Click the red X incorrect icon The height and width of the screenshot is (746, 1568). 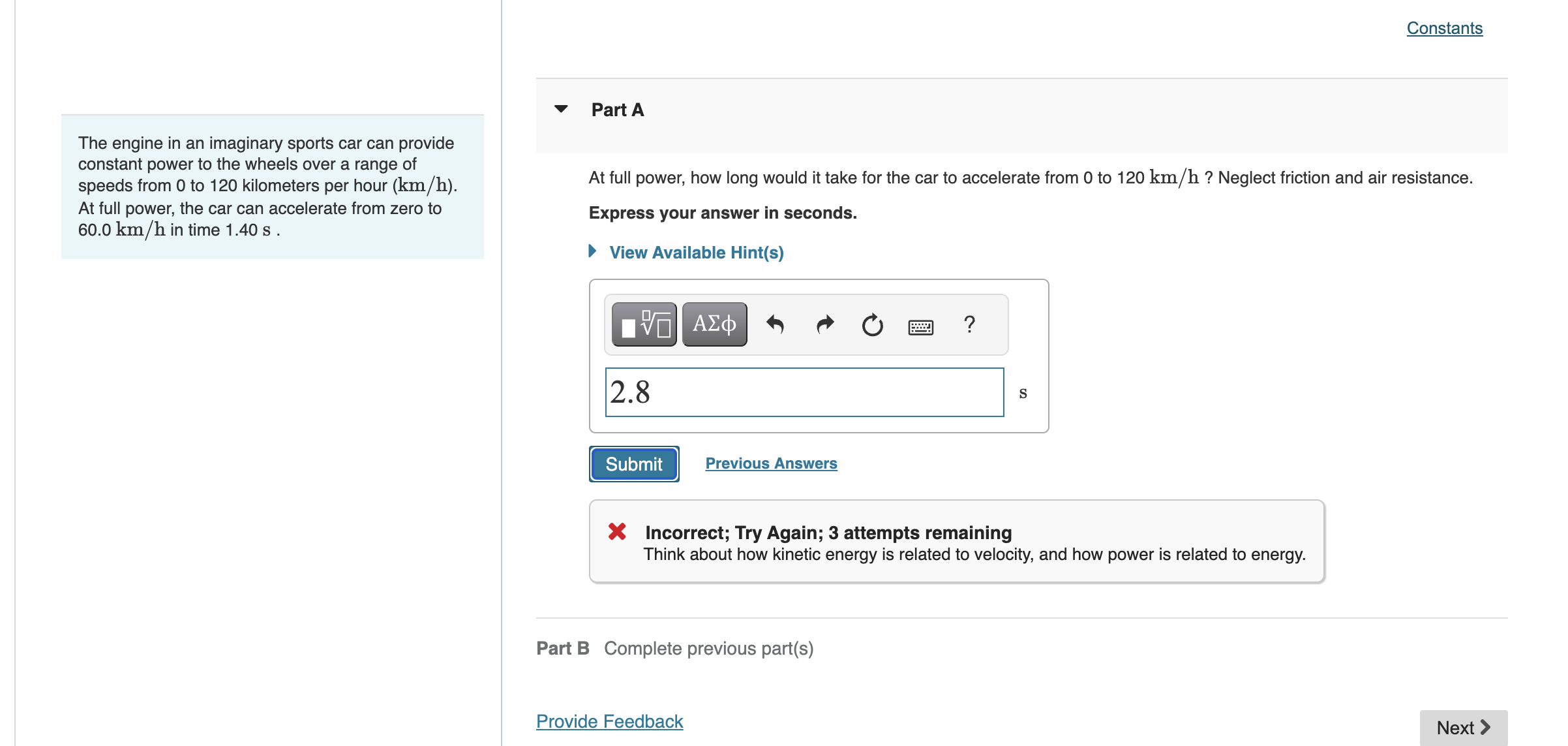tap(617, 532)
